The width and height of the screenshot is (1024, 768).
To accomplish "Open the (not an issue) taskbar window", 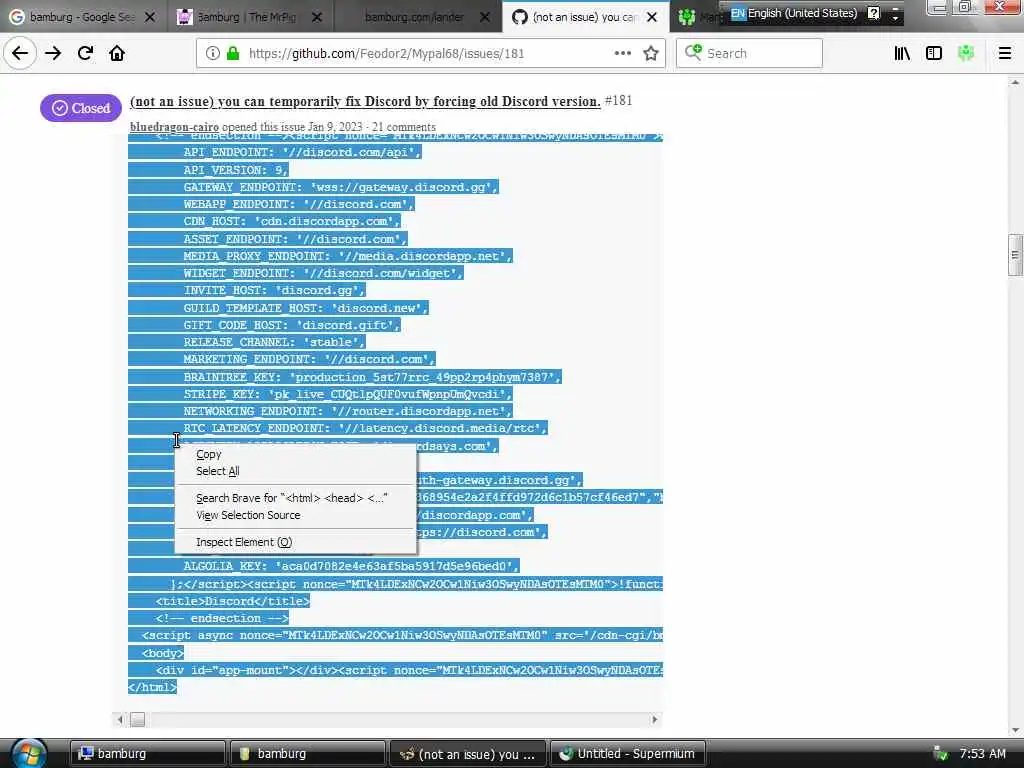I will (468, 754).
